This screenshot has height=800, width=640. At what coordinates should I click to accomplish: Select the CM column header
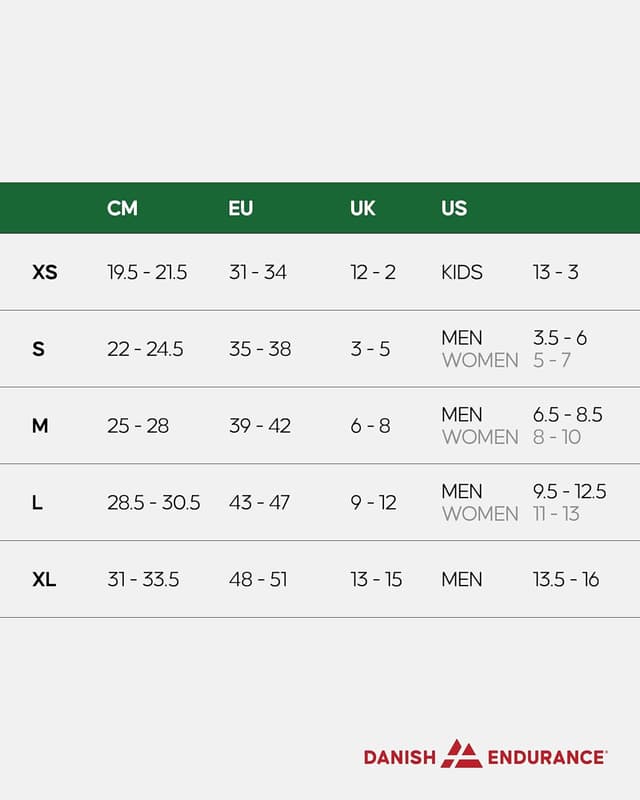click(x=122, y=208)
